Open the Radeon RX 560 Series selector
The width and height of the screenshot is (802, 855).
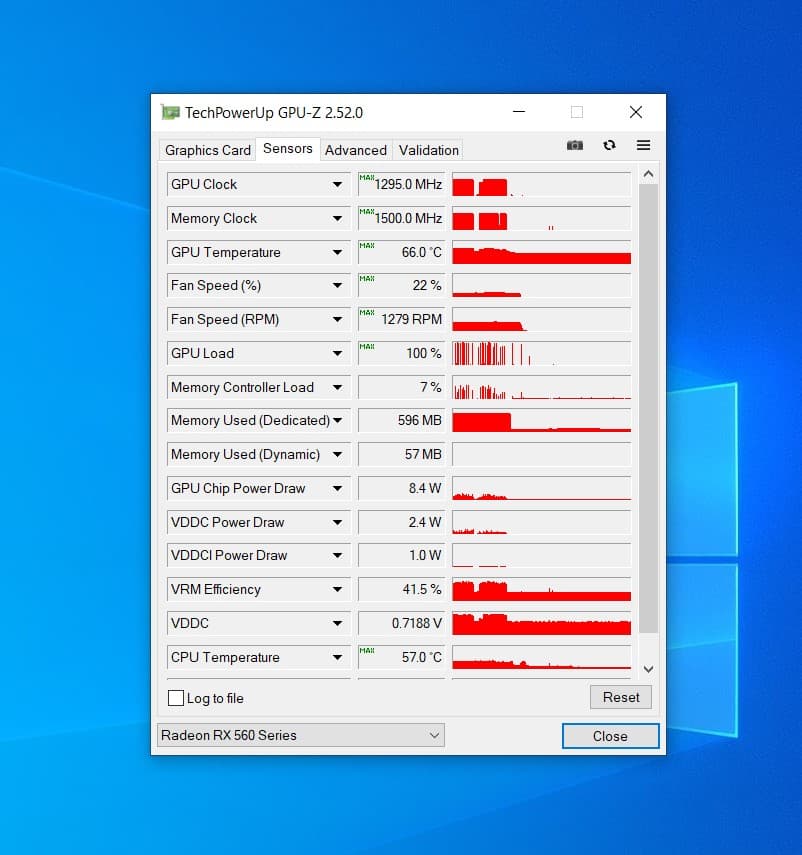(x=300, y=735)
